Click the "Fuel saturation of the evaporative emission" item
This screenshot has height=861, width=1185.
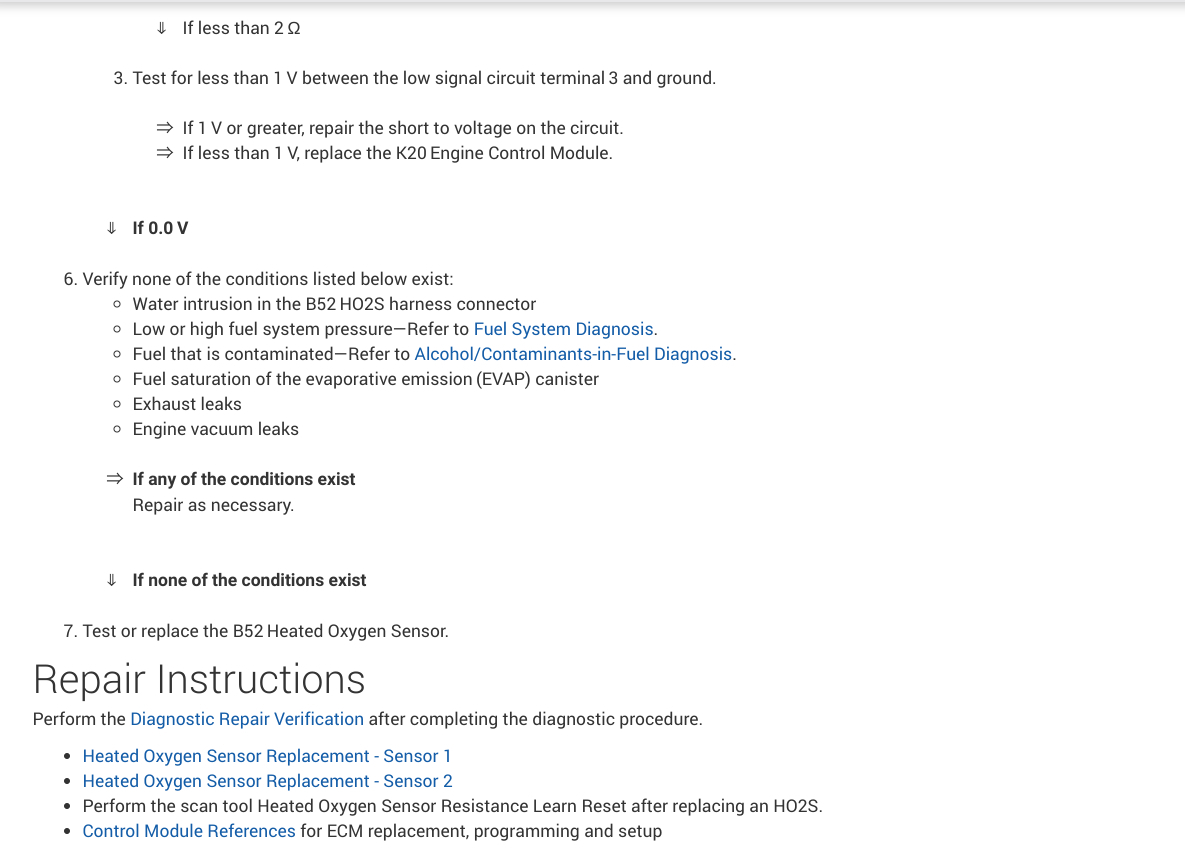point(365,379)
